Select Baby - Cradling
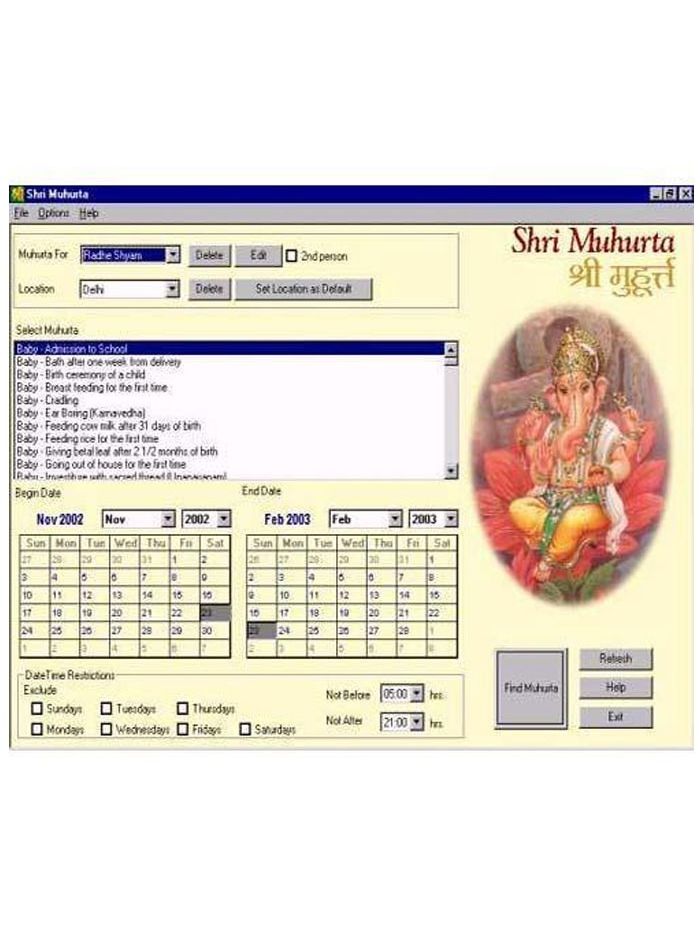 click(x=229, y=400)
